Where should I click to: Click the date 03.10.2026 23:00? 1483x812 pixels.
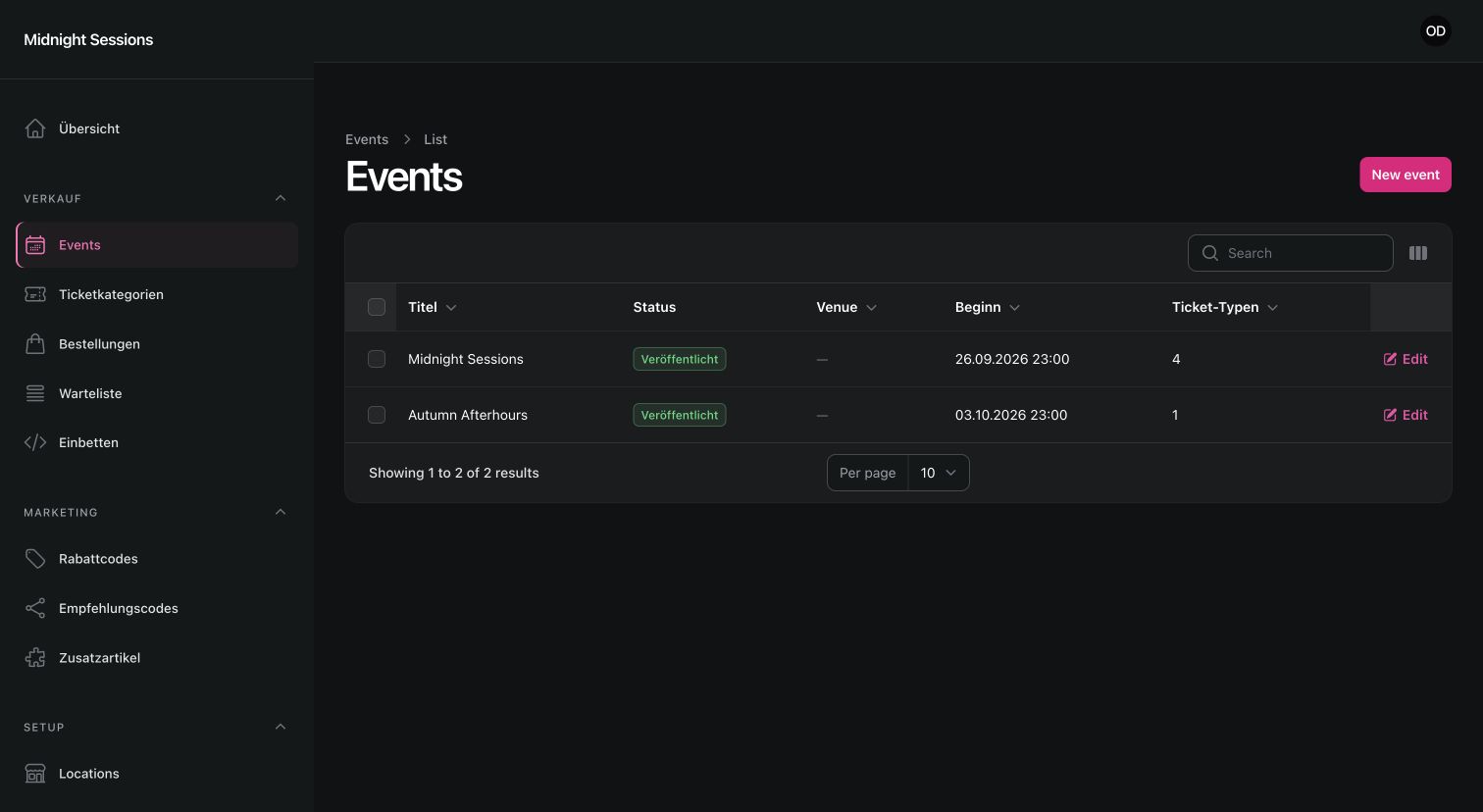click(x=1011, y=415)
